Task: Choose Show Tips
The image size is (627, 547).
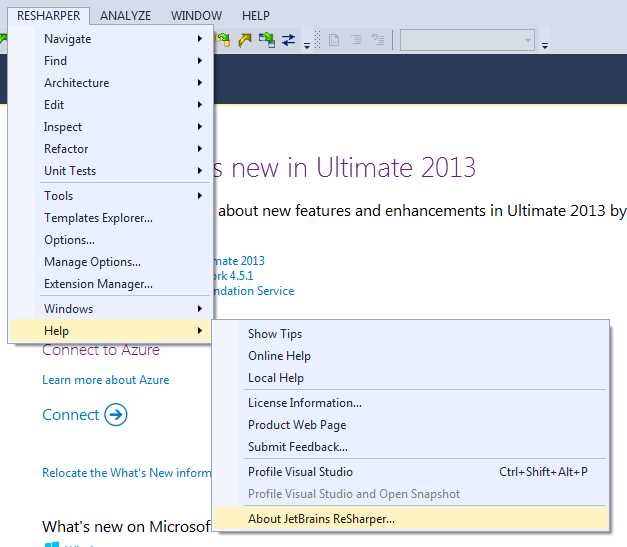Action: point(411,333)
